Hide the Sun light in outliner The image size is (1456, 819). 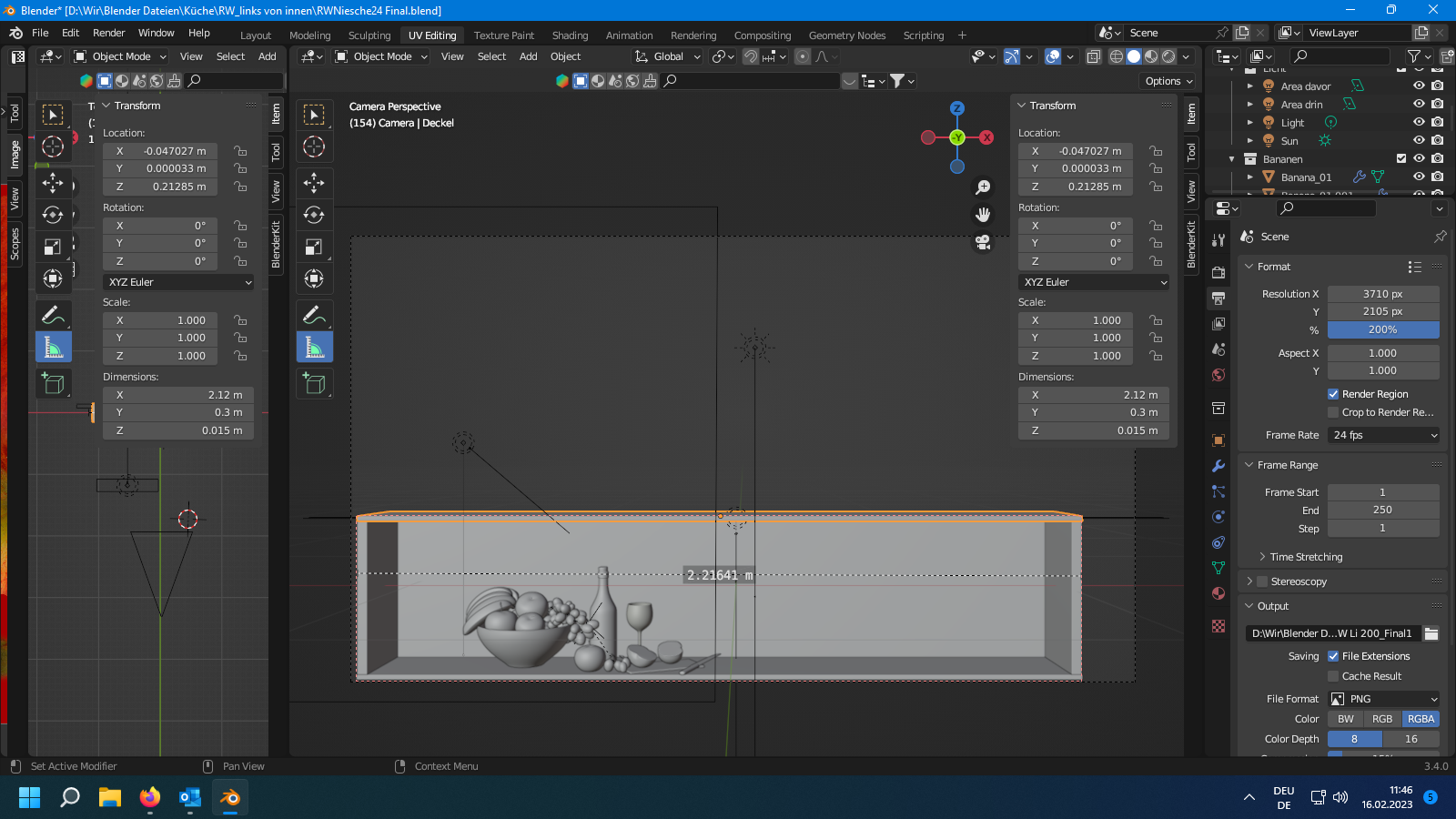click(1418, 141)
